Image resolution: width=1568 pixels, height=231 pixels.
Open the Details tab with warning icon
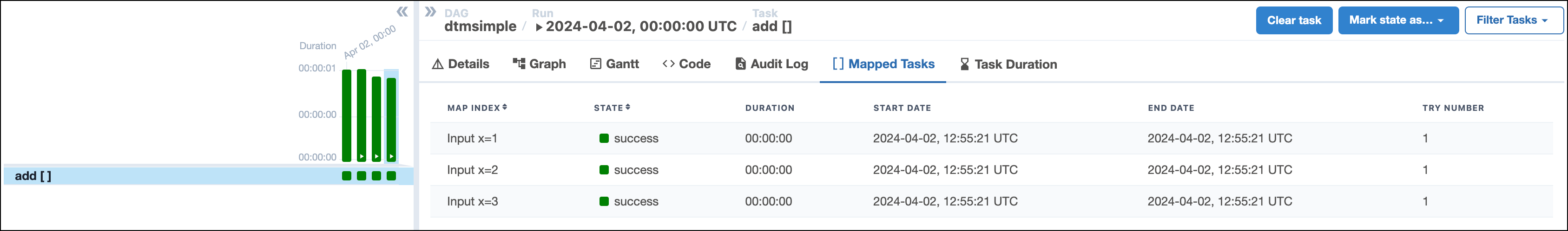tap(460, 64)
